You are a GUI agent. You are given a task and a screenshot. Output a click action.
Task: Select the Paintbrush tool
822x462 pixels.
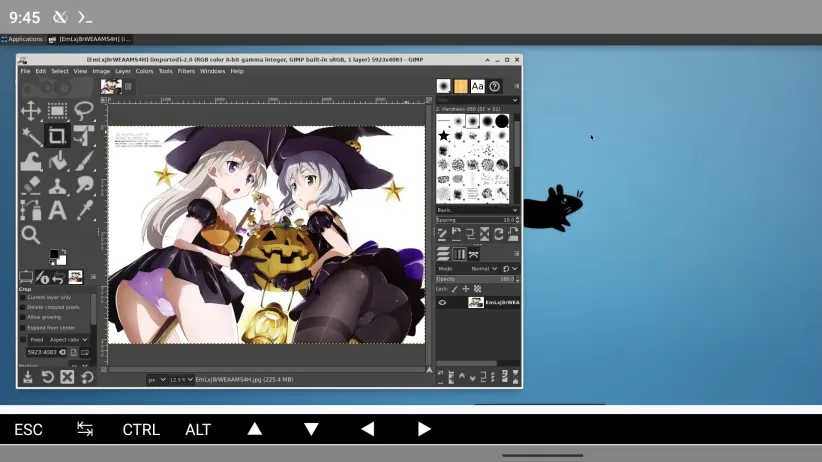[x=84, y=160]
